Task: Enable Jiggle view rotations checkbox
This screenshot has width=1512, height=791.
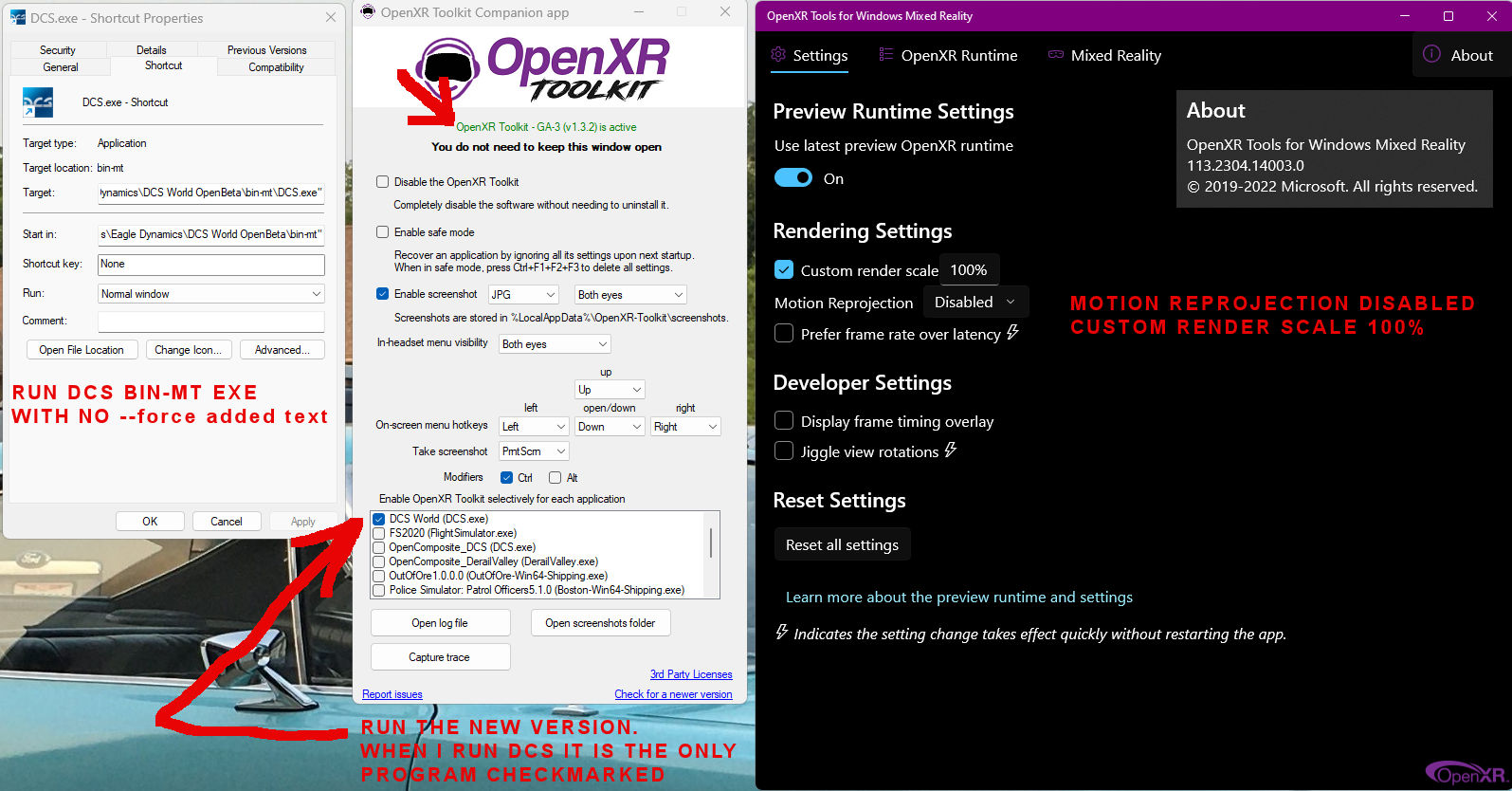Action: (784, 451)
